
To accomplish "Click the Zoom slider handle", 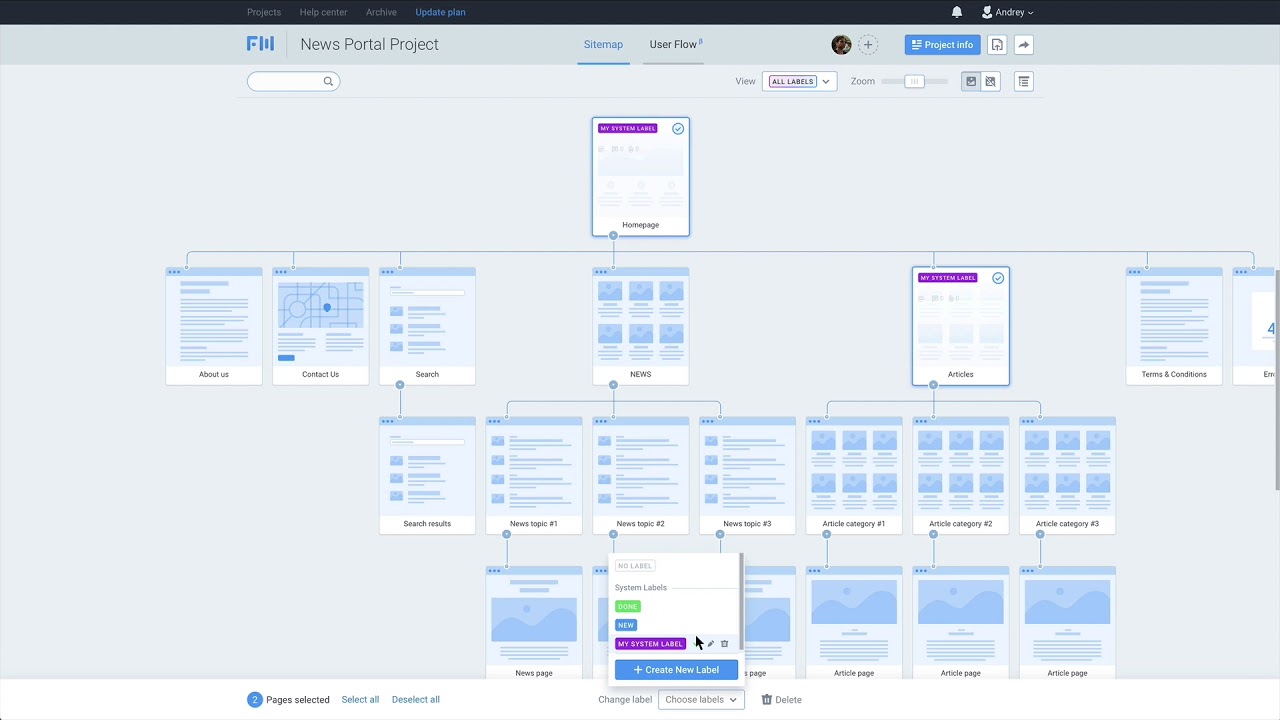I will pyautogui.click(x=914, y=82).
